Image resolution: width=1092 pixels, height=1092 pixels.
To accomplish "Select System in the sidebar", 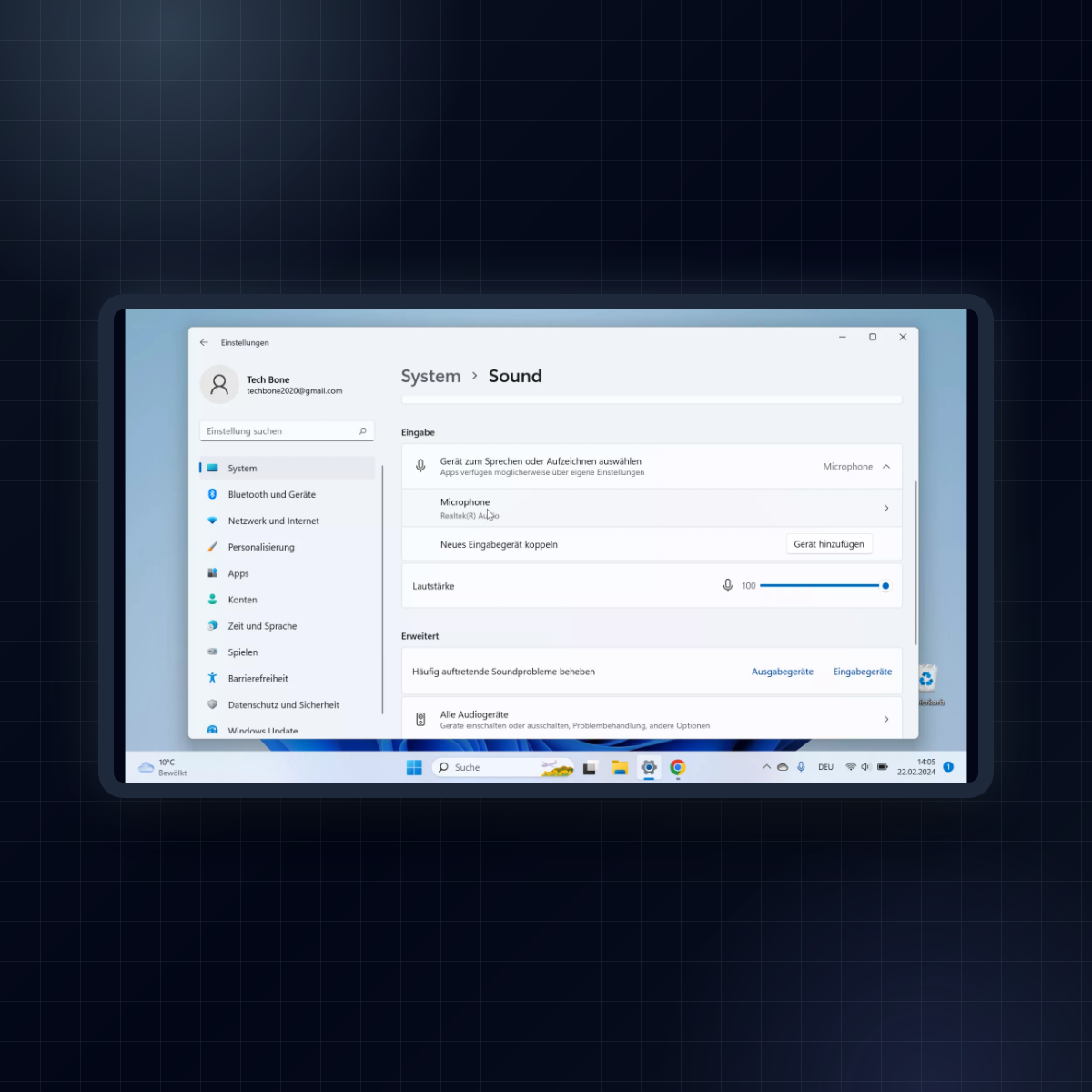I will (287, 468).
